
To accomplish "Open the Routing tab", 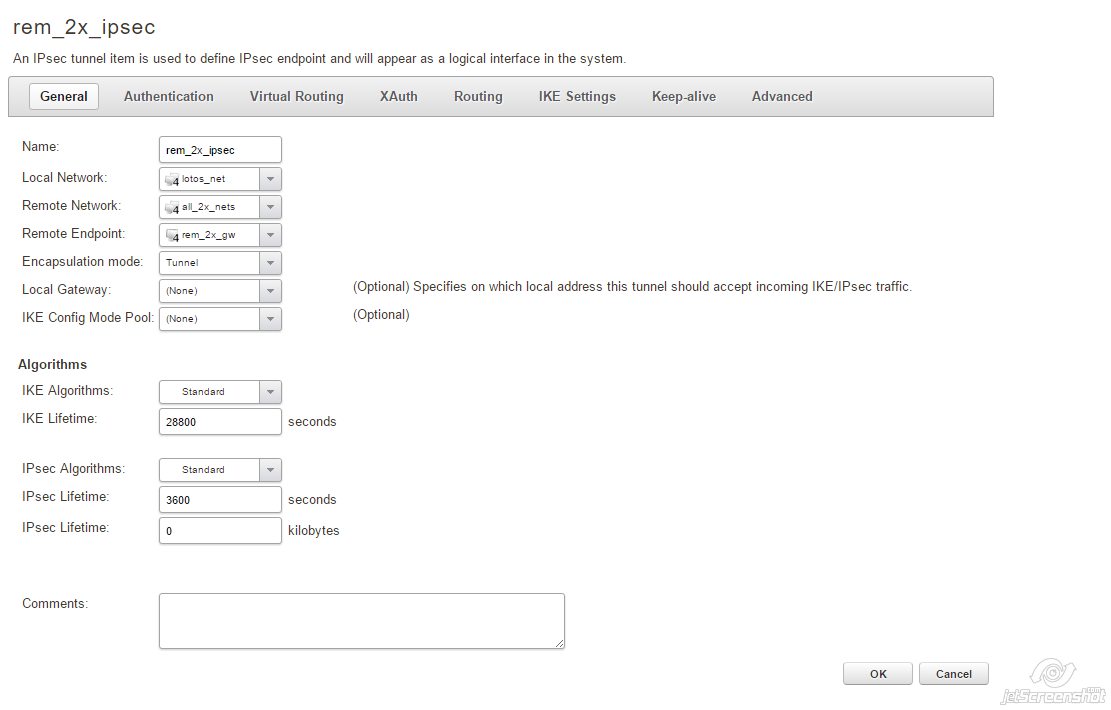I will (x=478, y=96).
